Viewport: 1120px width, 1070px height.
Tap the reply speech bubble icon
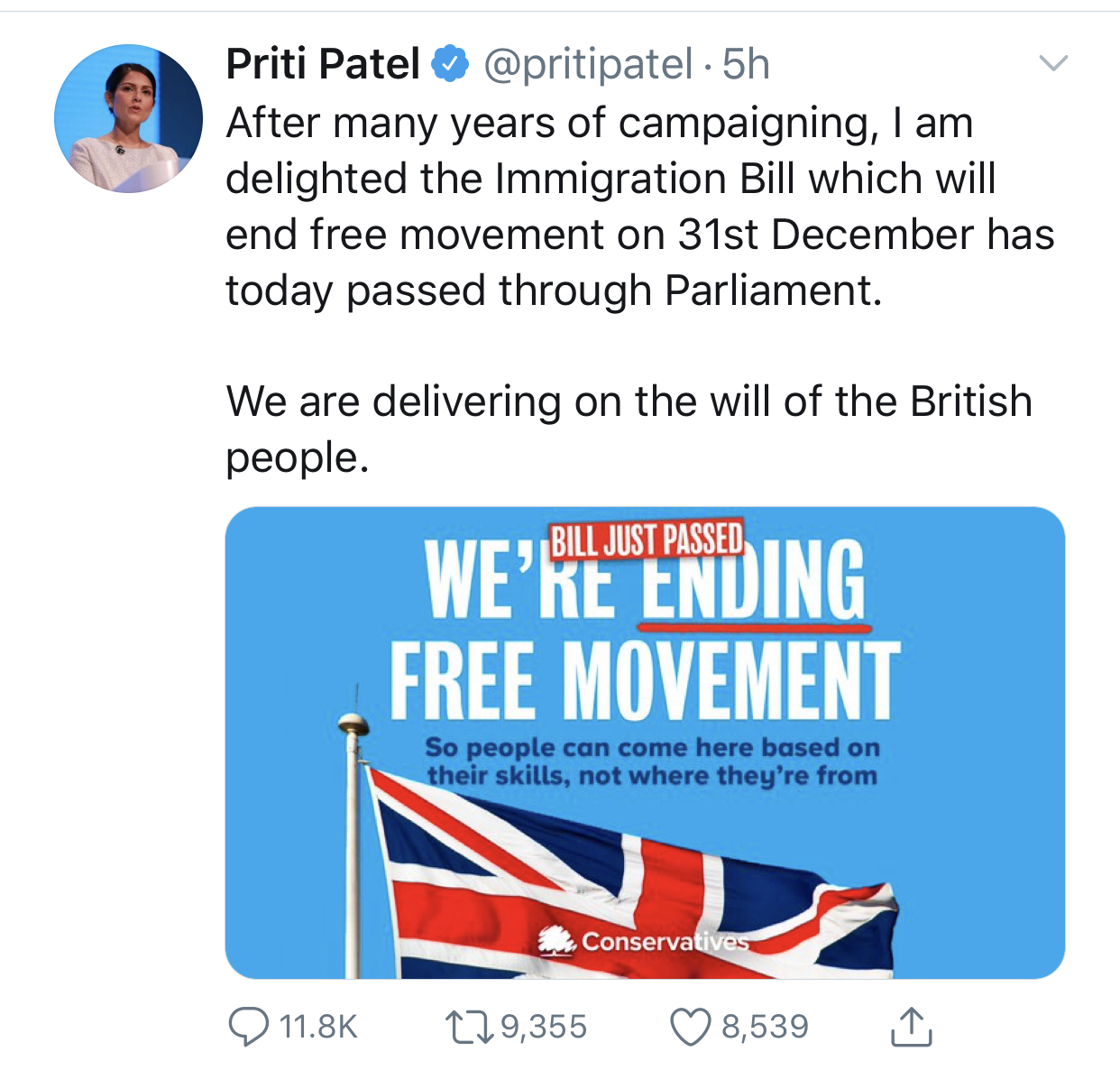pos(248,1027)
